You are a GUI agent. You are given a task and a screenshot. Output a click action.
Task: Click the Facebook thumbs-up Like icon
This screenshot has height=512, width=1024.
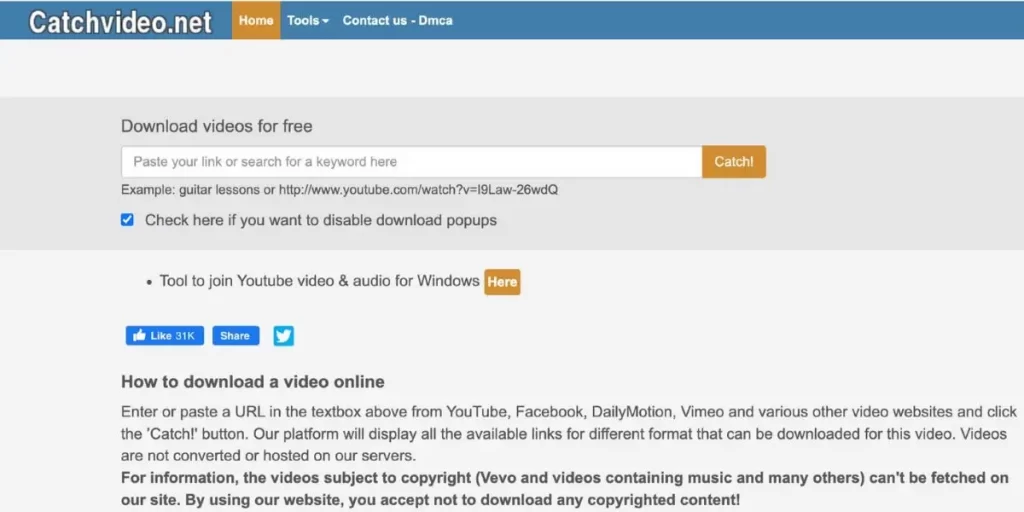pos(139,336)
